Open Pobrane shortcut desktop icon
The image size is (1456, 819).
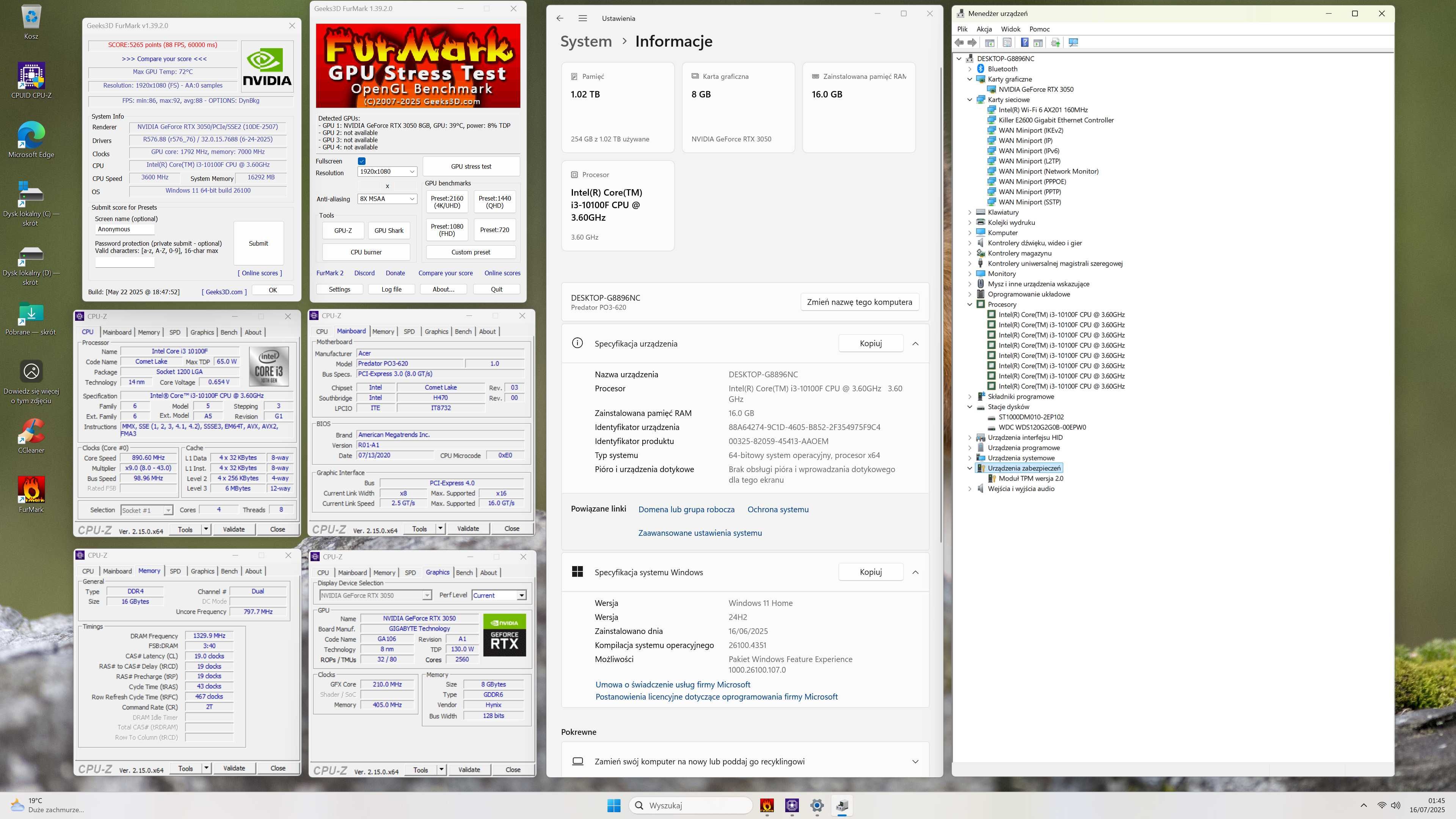point(31,319)
